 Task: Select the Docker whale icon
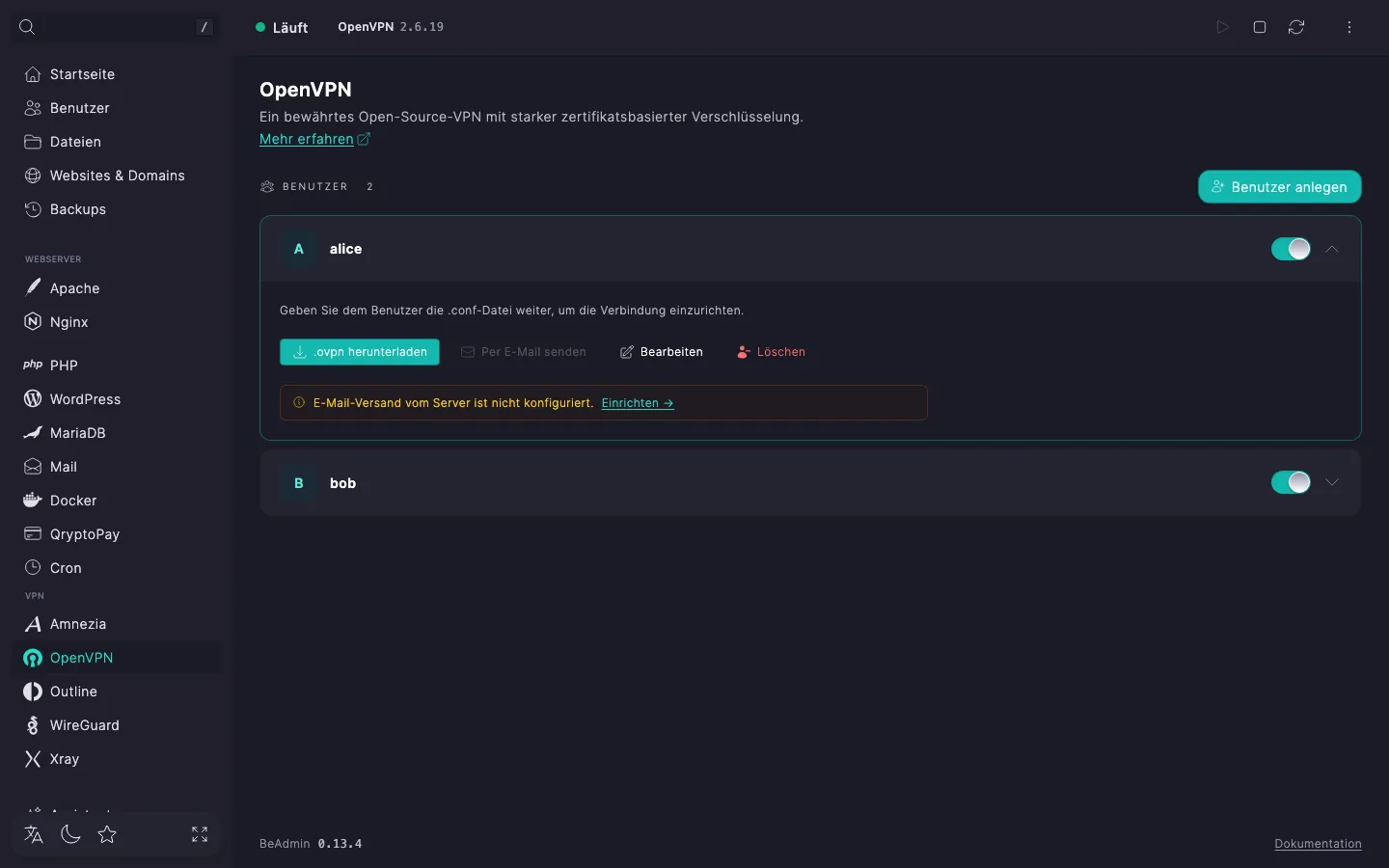[33, 501]
